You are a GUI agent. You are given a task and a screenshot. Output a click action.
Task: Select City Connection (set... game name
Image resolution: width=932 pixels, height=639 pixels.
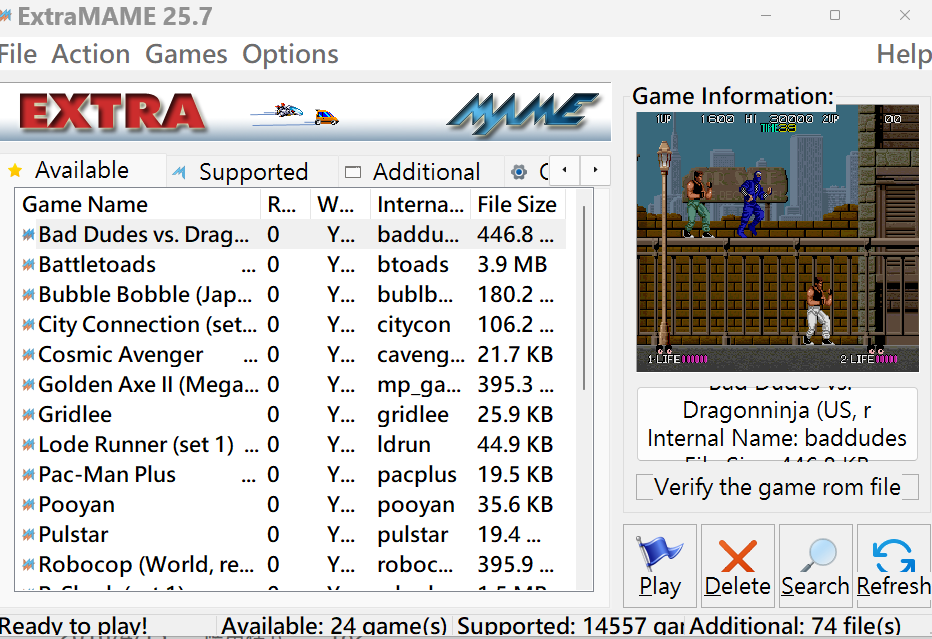coord(148,325)
